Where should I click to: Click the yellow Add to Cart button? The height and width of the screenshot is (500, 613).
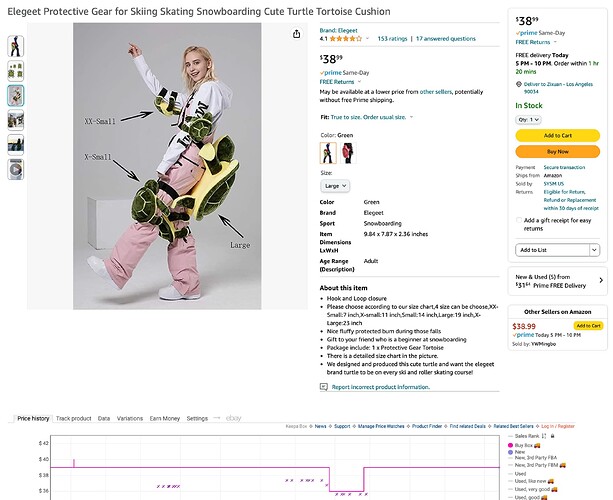(x=557, y=135)
